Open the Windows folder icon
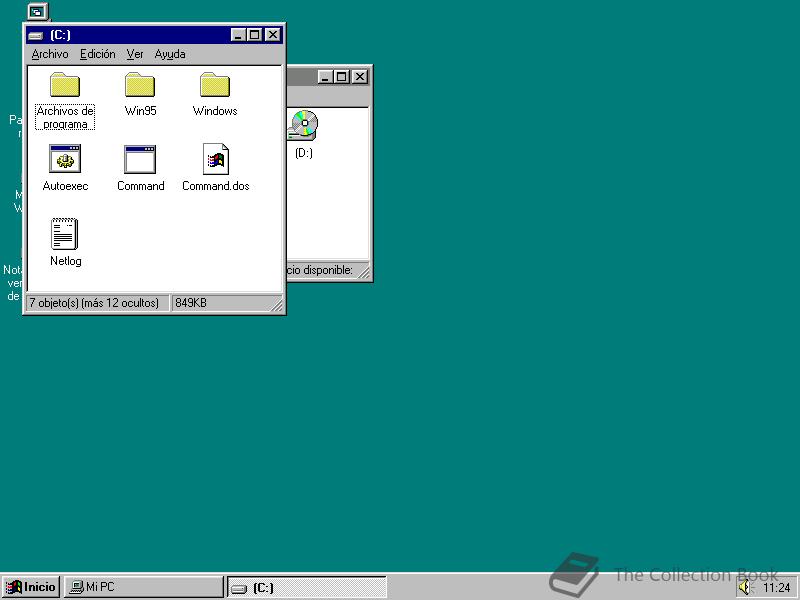The height and width of the screenshot is (600, 800). [x=215, y=85]
